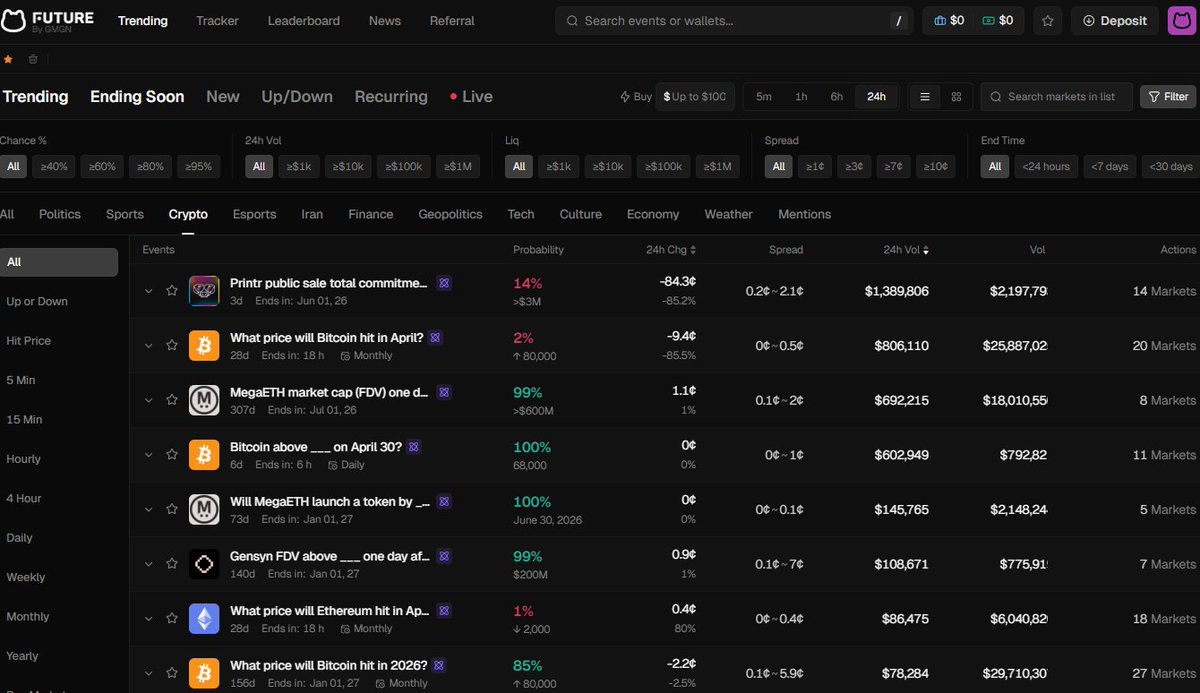The height and width of the screenshot is (693, 1200).
Task: Click badge next to Bitcoin above April 30
Action: point(414,447)
